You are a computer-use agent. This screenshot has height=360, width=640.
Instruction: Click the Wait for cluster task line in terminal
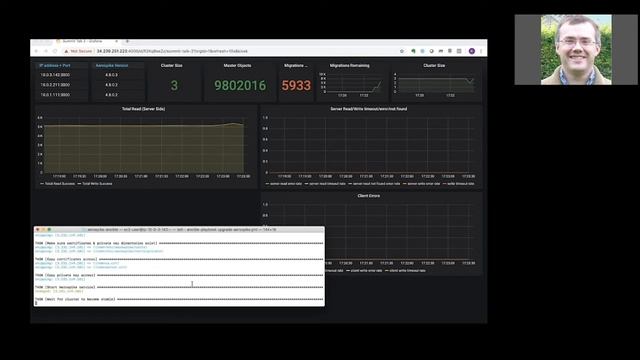tap(179, 299)
